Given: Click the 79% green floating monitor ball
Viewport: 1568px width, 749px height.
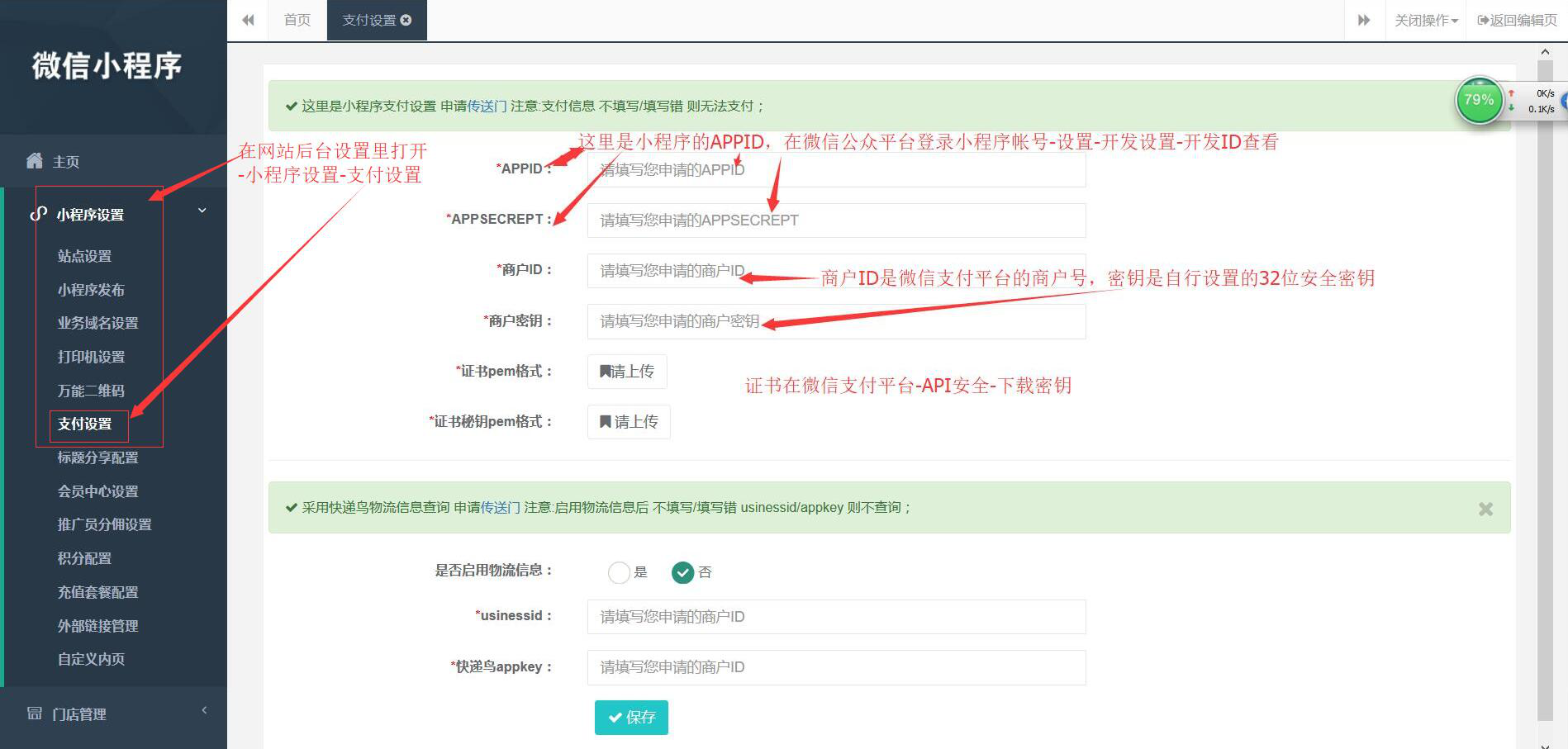Looking at the screenshot, I should coord(1479,101).
